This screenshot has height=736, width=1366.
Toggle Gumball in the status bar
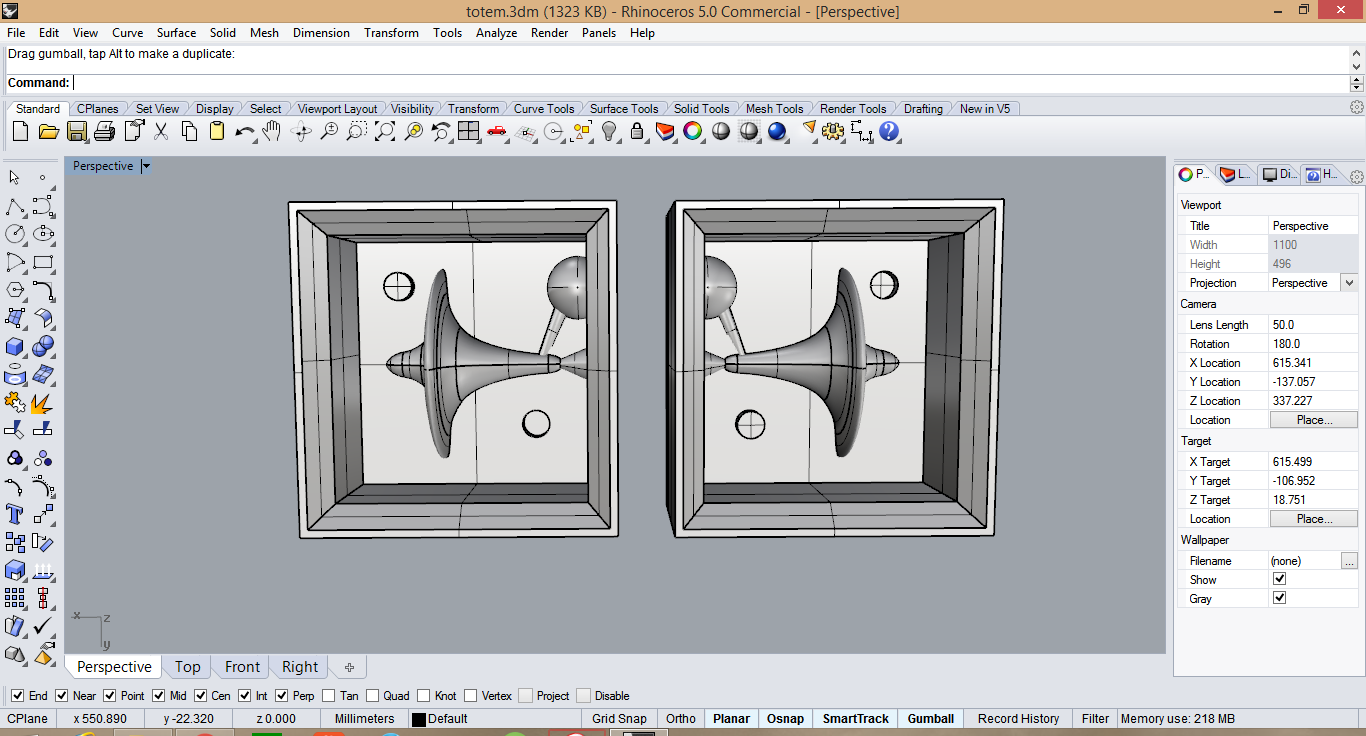point(931,719)
